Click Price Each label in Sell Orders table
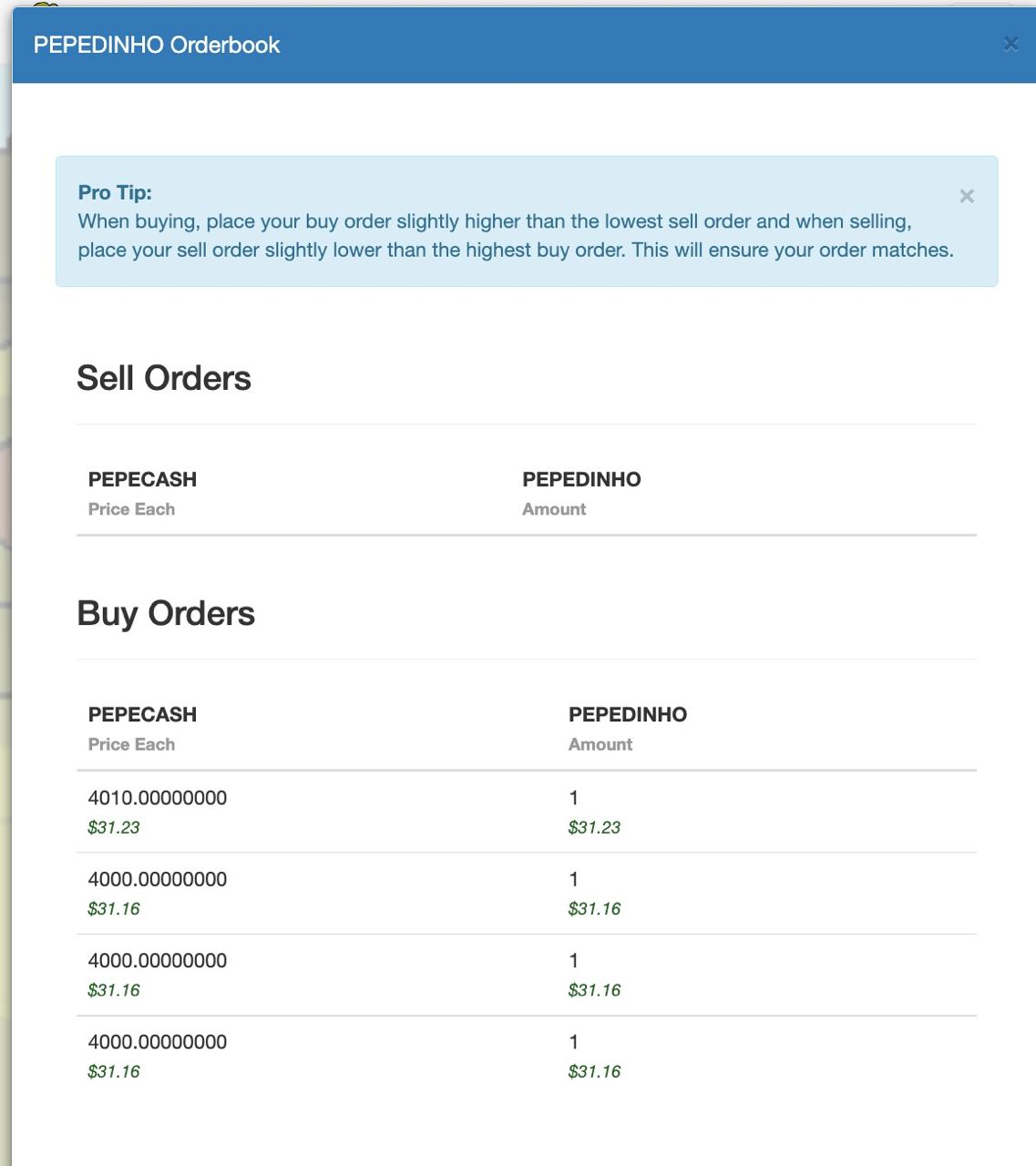The image size is (1036, 1166). point(131,509)
